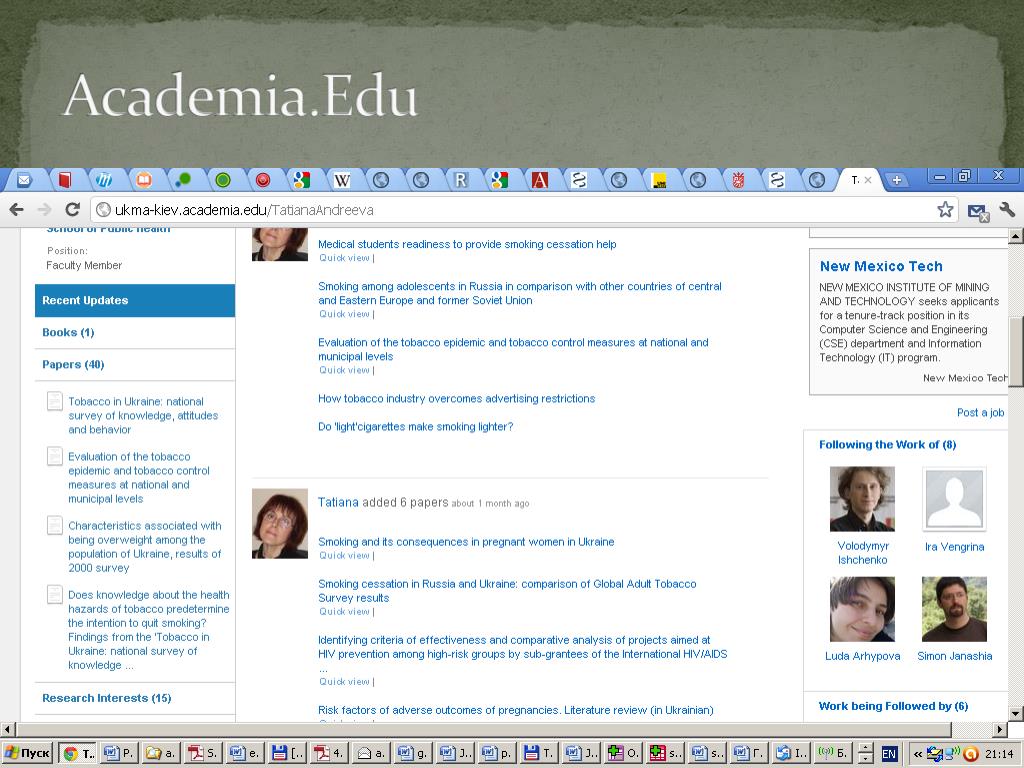The height and width of the screenshot is (768, 1024).
Task: Open Smoking among adolescents in Russia paper
Action: point(520,293)
